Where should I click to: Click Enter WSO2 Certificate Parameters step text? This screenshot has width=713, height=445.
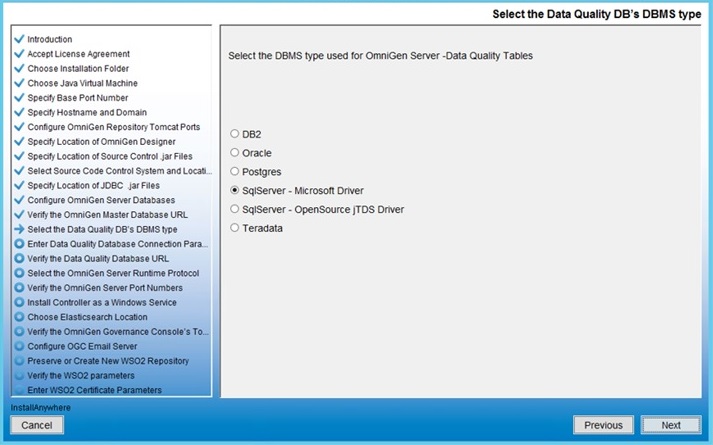click(x=95, y=390)
